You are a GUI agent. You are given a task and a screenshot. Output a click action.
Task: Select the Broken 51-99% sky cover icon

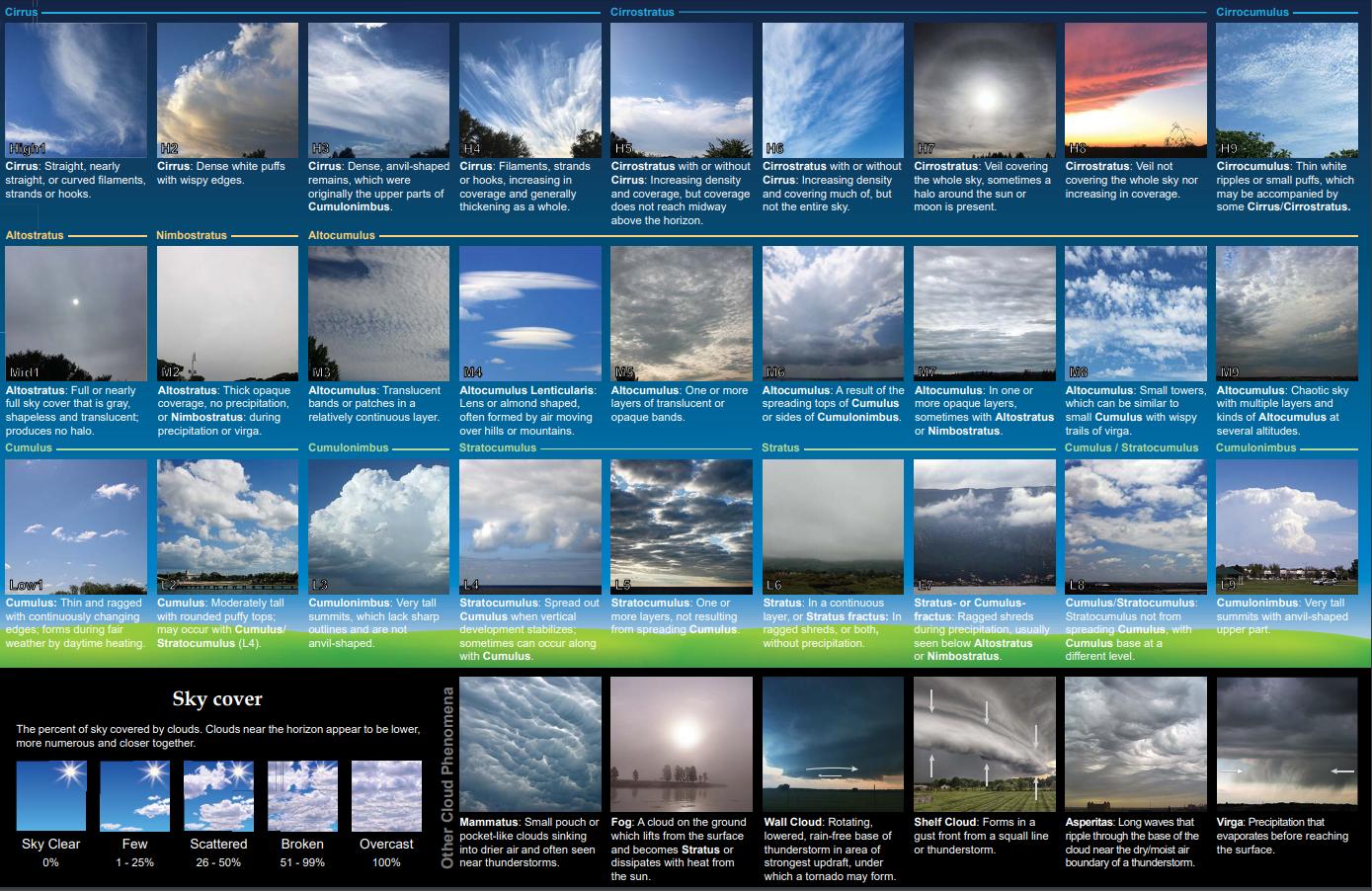(301, 795)
